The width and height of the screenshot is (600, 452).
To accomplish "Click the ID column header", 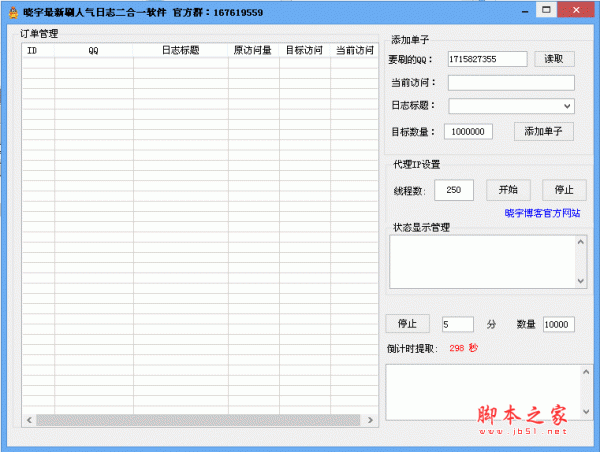I will pyautogui.click(x=38, y=51).
